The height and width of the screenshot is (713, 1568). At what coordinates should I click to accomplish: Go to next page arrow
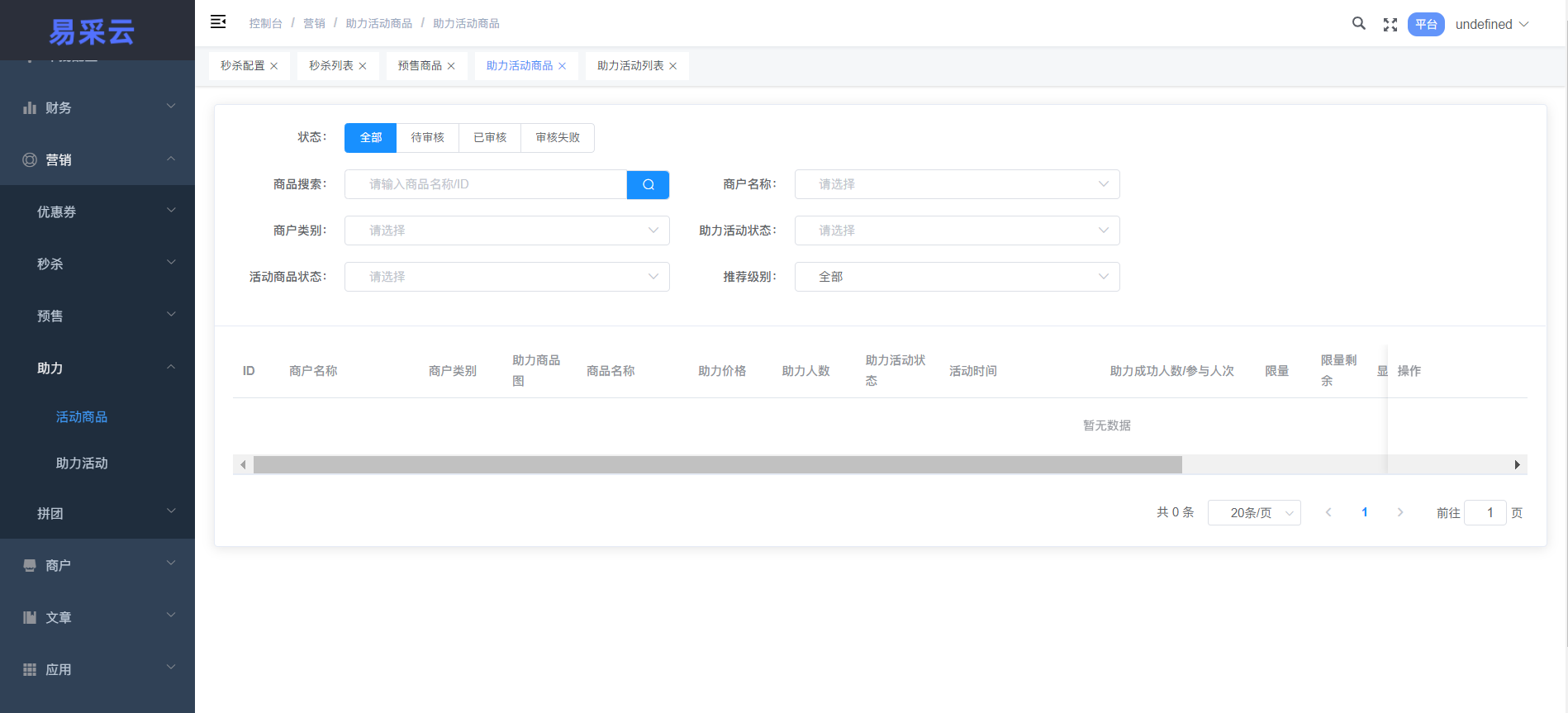1400,512
